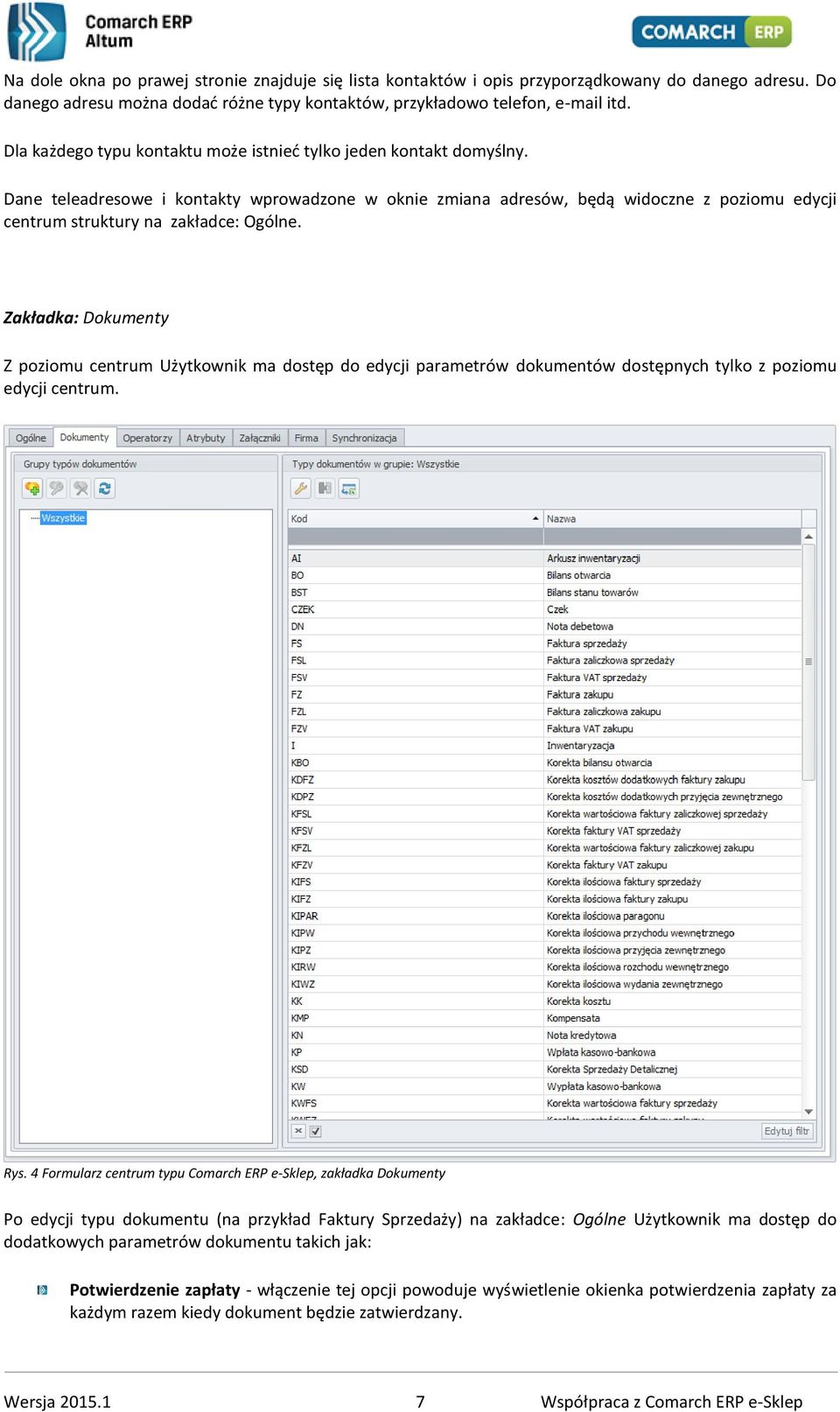840x1412 pixels.
Task: Select the Korekta faktury VAT sprzedaży row
Action: point(544,832)
